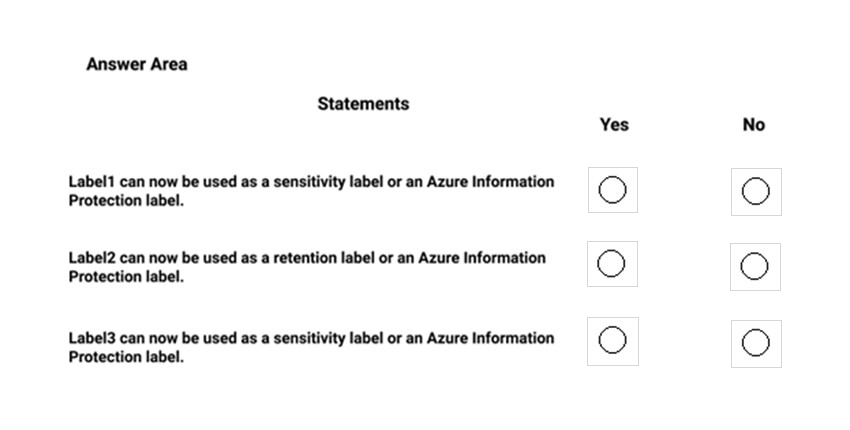Image resolution: width=850 pixels, height=430 pixels.
Task: Select No for the Label1 statement
Action: (756, 191)
